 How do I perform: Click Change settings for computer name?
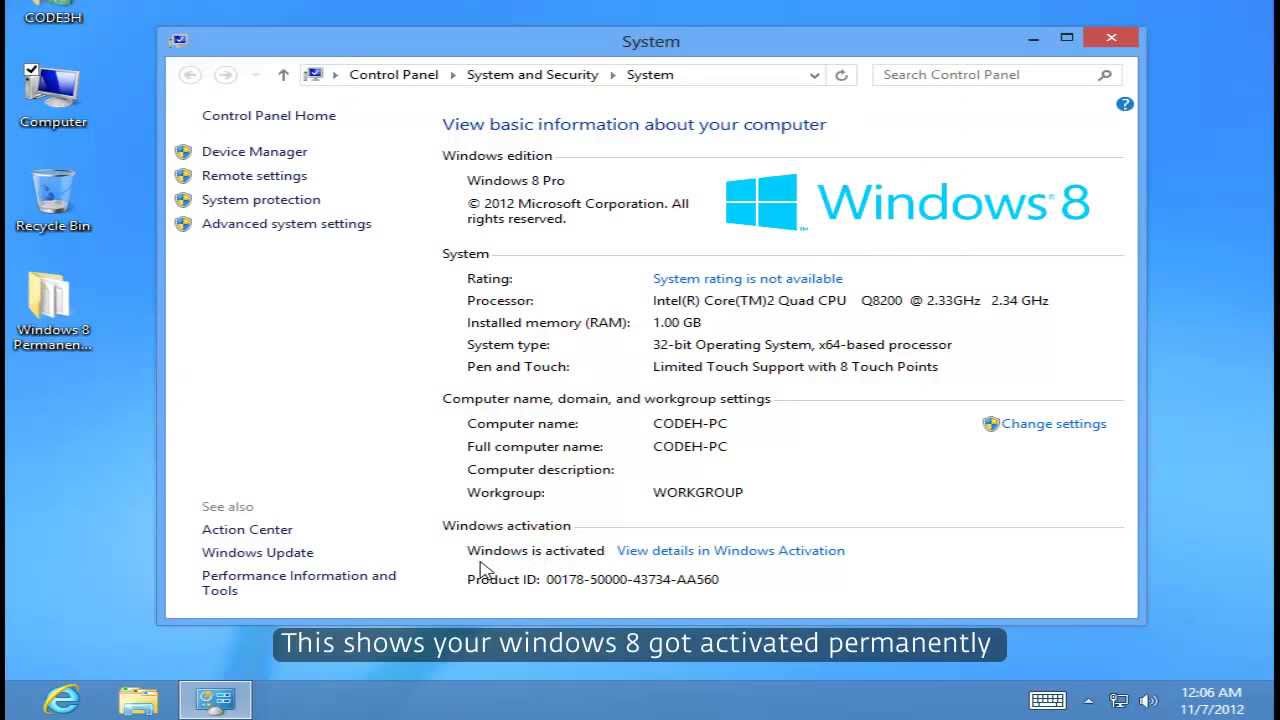click(x=1054, y=424)
